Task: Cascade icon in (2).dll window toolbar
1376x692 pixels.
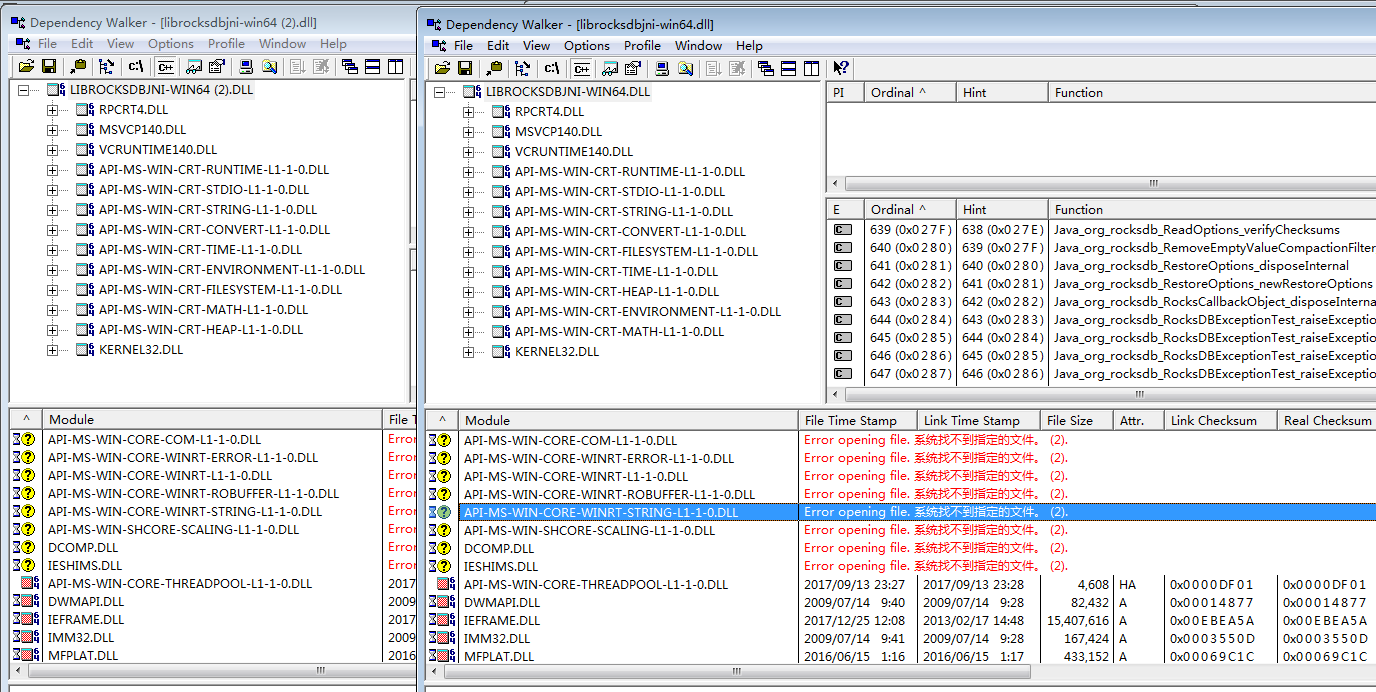Action: pos(350,66)
